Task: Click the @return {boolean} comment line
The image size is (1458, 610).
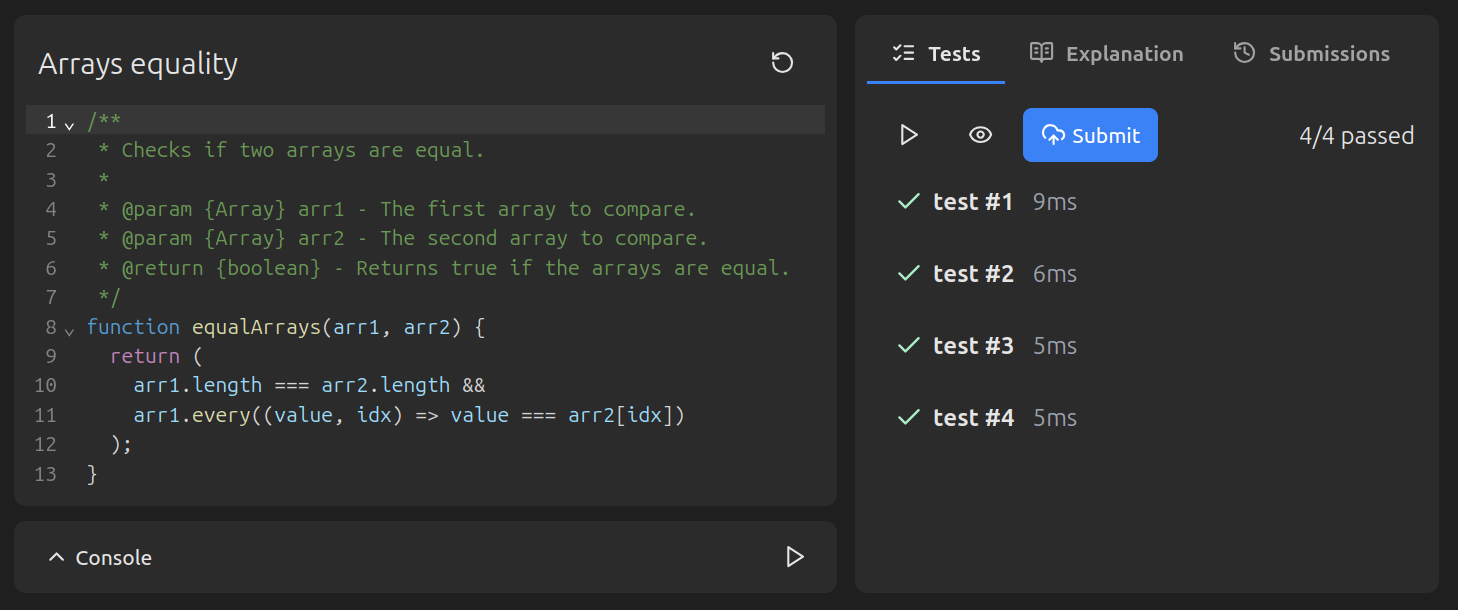Action: tap(444, 268)
